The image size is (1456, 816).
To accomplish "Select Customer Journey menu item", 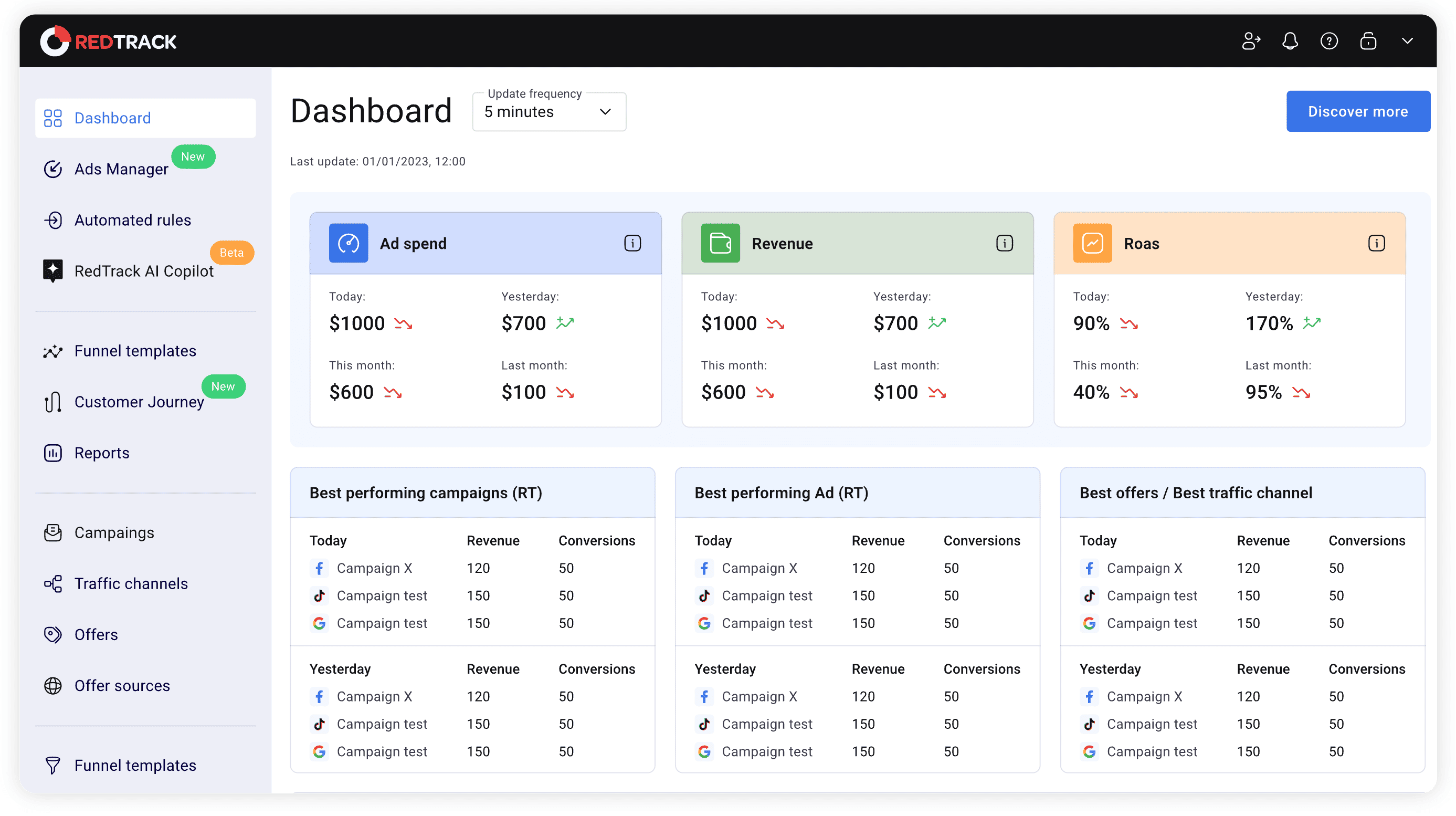I will tap(139, 402).
